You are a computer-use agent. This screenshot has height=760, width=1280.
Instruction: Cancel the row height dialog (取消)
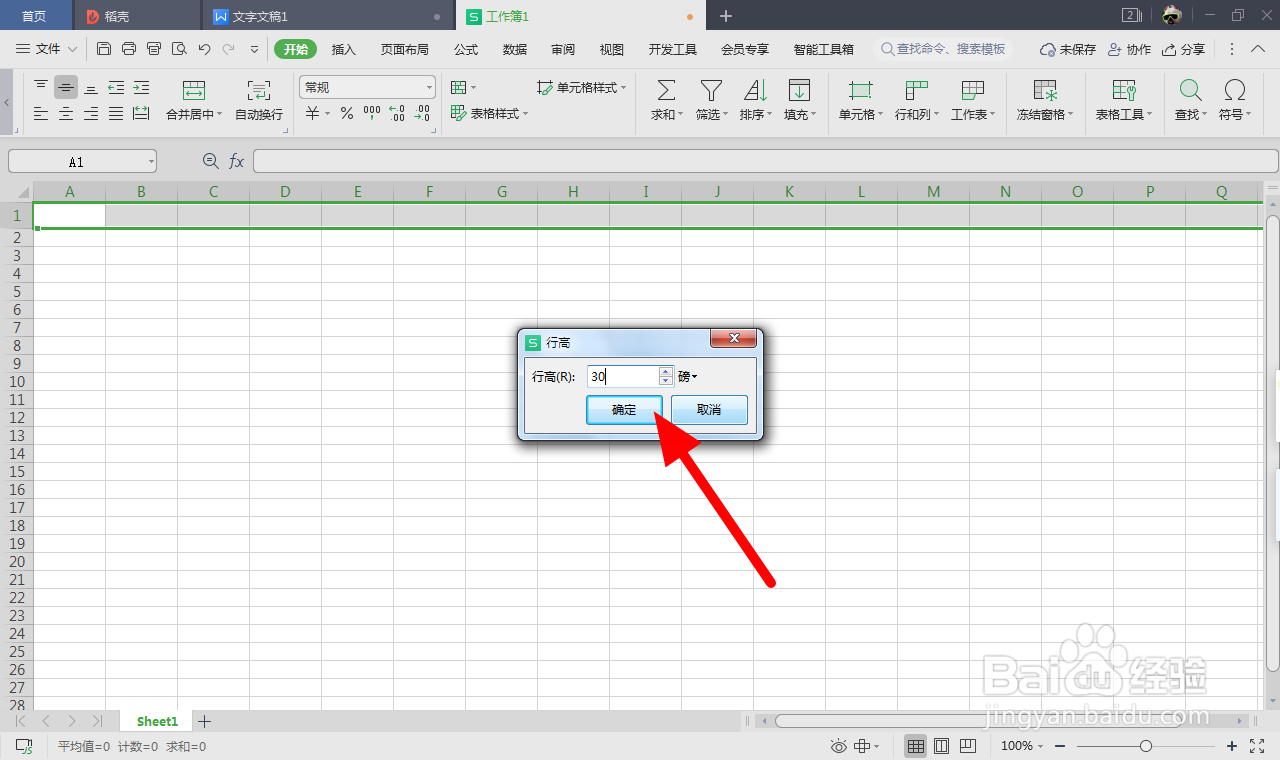point(709,410)
